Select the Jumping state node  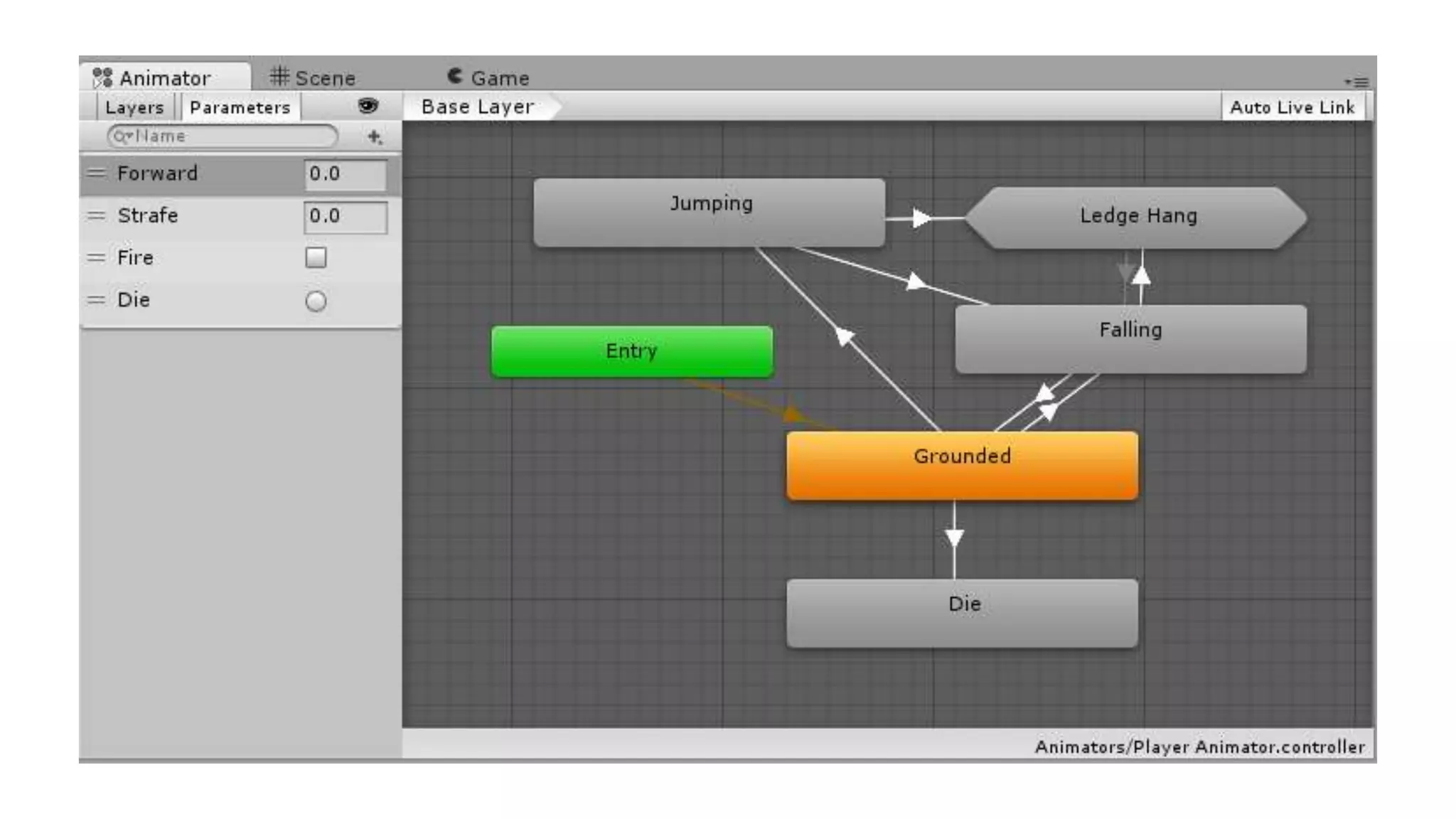(x=710, y=213)
